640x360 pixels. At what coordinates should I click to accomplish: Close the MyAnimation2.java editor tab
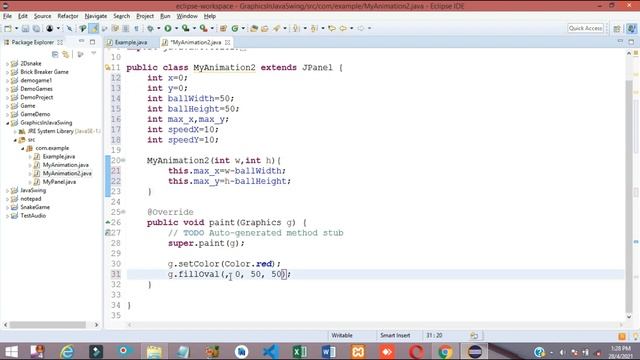pyautogui.click(x=227, y=42)
